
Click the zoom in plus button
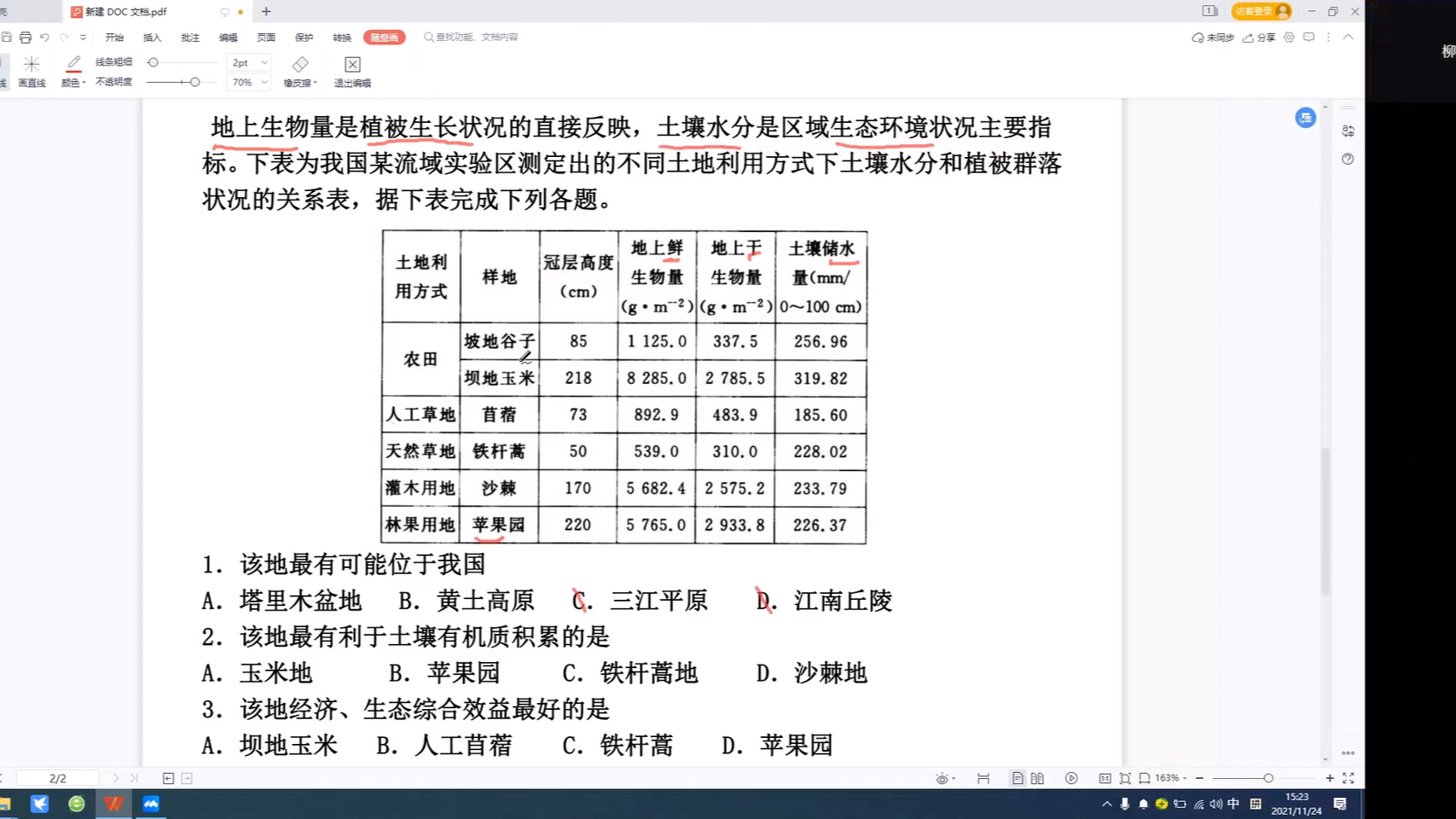[x=1330, y=778]
